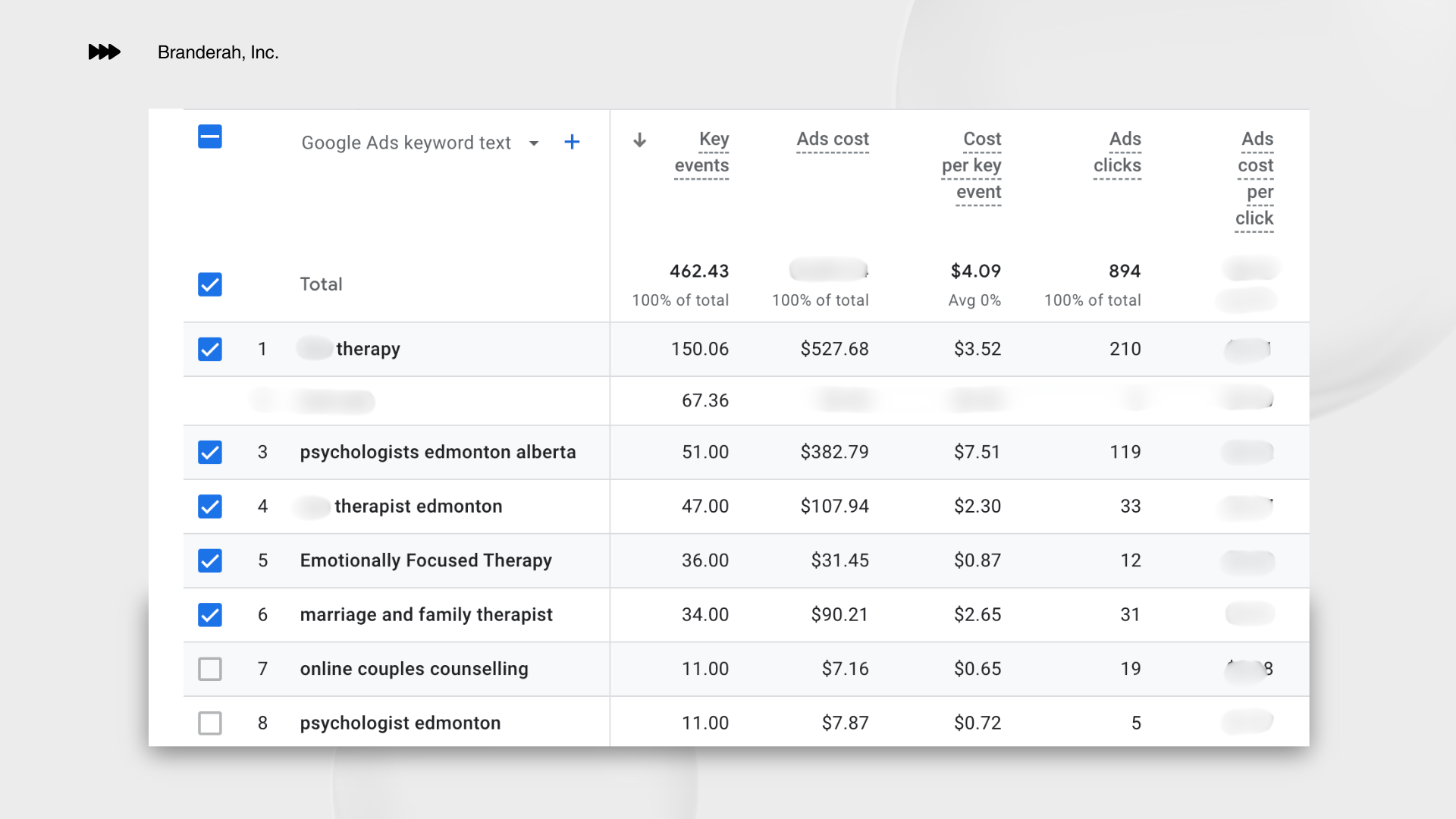Add a dimension with the plus icon
The width and height of the screenshot is (1456, 819).
coord(572,142)
